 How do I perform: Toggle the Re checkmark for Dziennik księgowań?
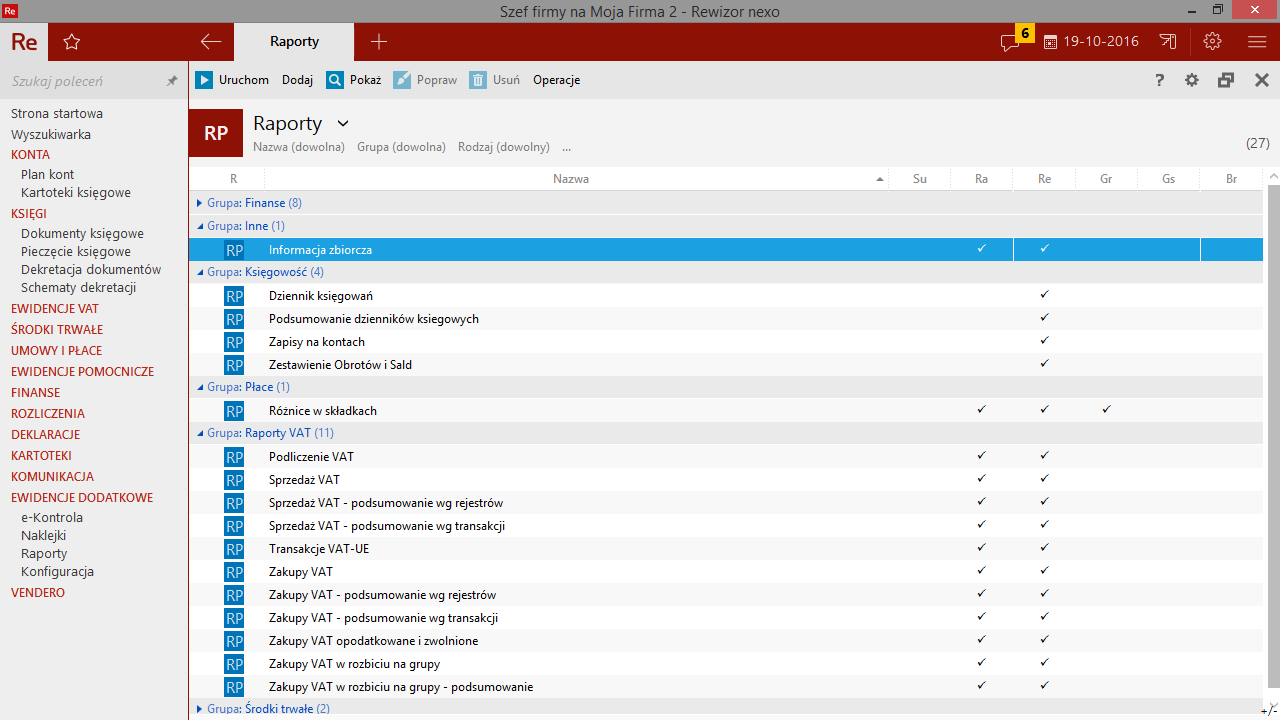coord(1044,295)
